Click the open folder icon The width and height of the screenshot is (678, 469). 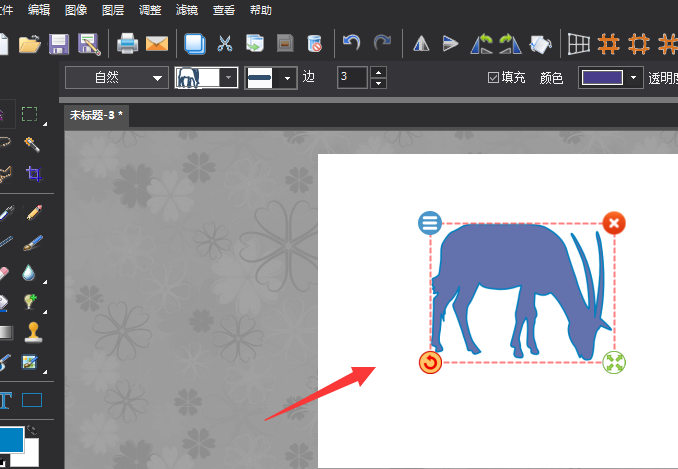pyautogui.click(x=29, y=43)
